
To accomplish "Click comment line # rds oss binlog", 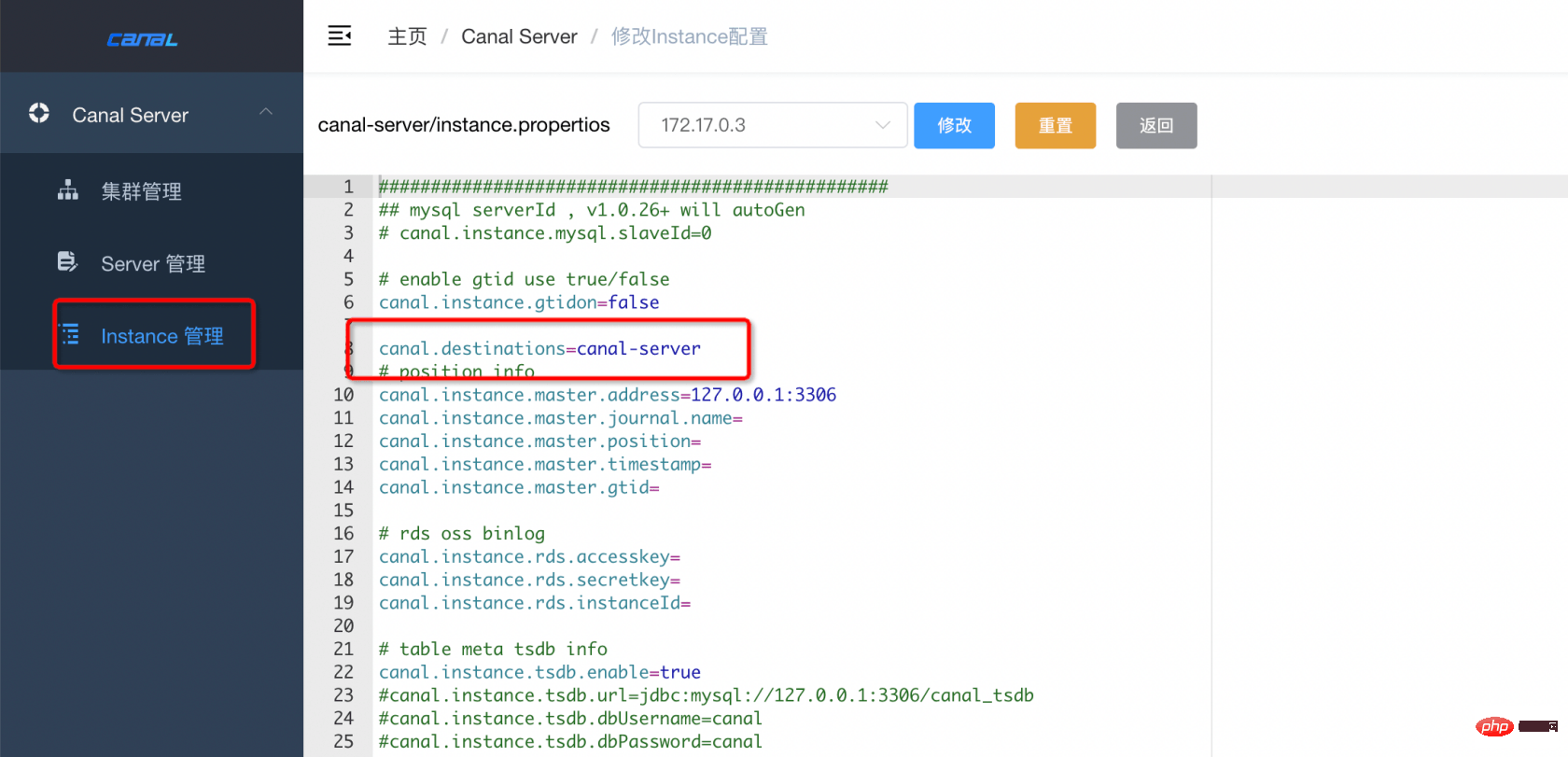I will [462, 533].
